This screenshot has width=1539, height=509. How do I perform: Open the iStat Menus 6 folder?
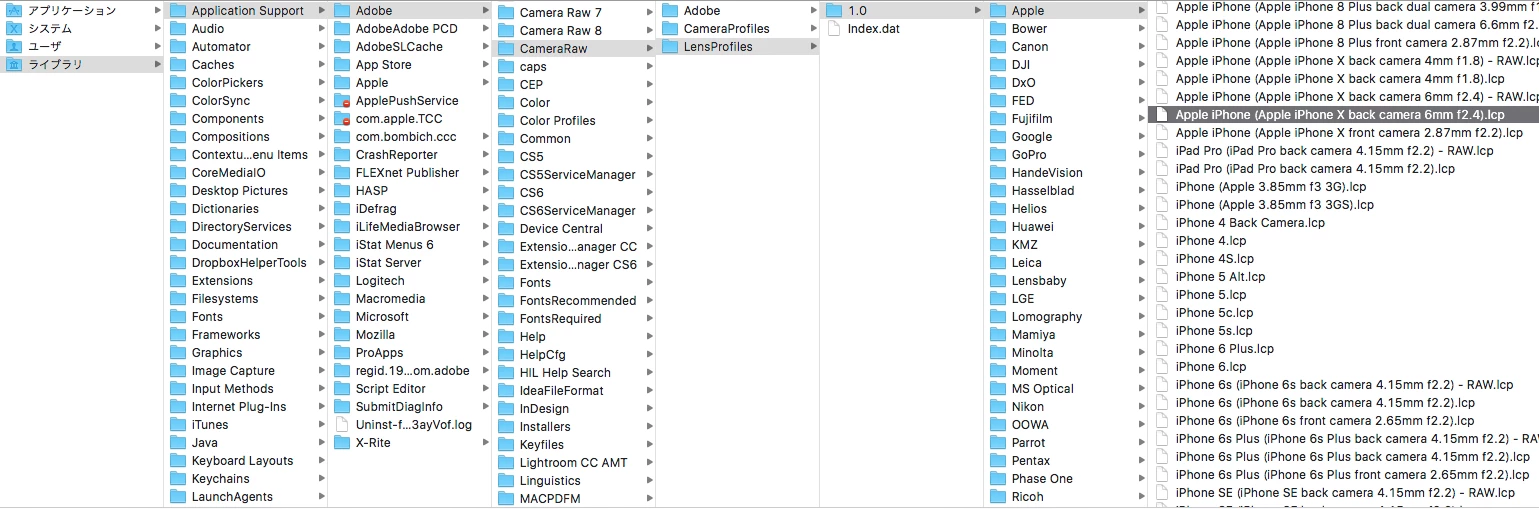click(x=410, y=244)
